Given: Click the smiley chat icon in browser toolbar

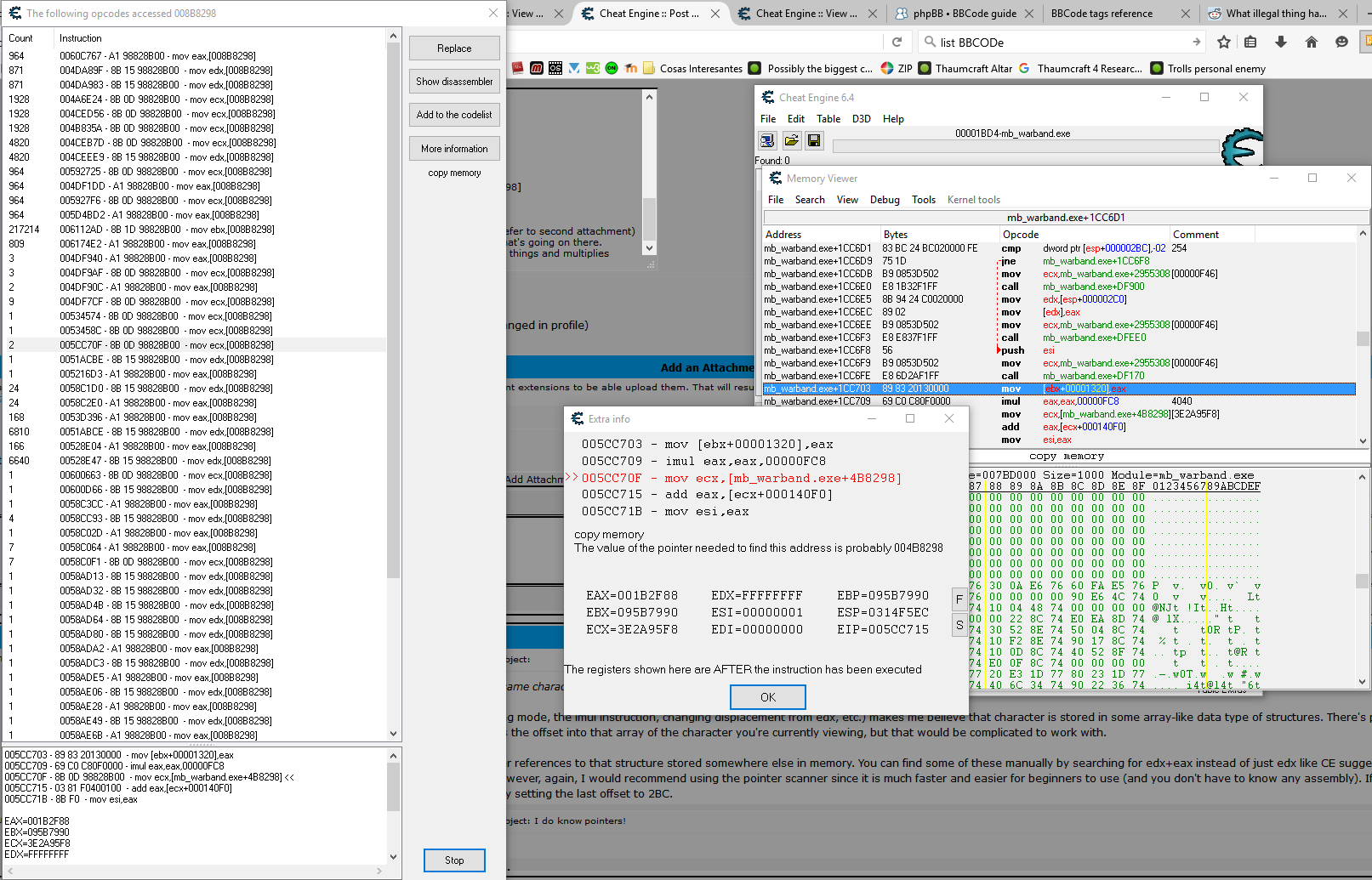Looking at the screenshot, I should pos(1341,42).
